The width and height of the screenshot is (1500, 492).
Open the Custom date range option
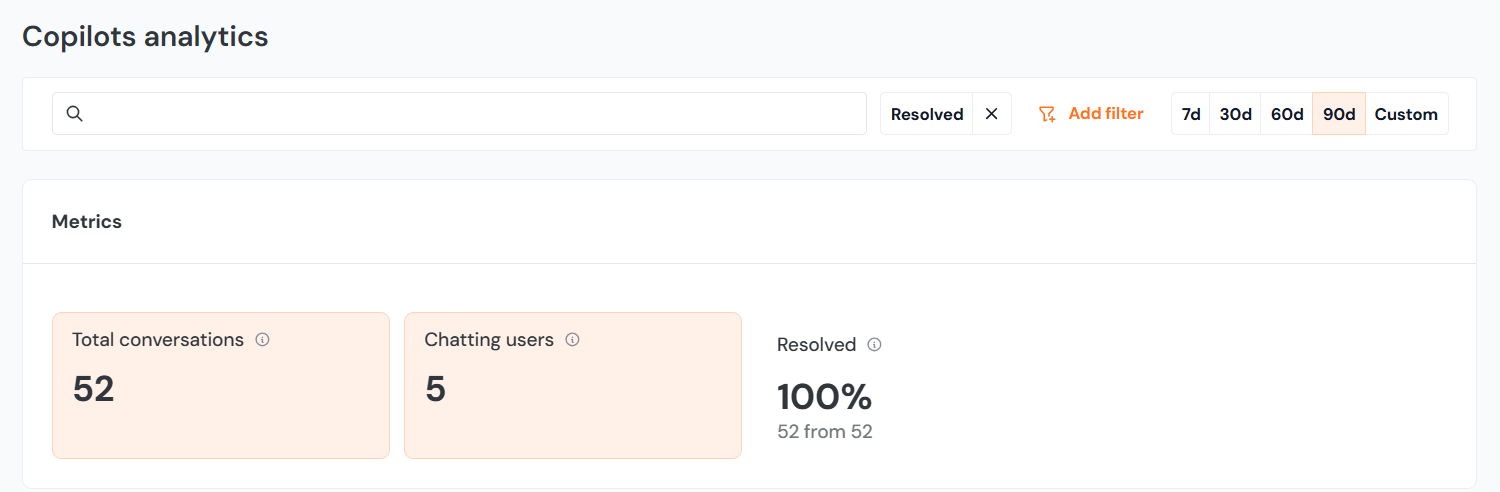coord(1406,114)
